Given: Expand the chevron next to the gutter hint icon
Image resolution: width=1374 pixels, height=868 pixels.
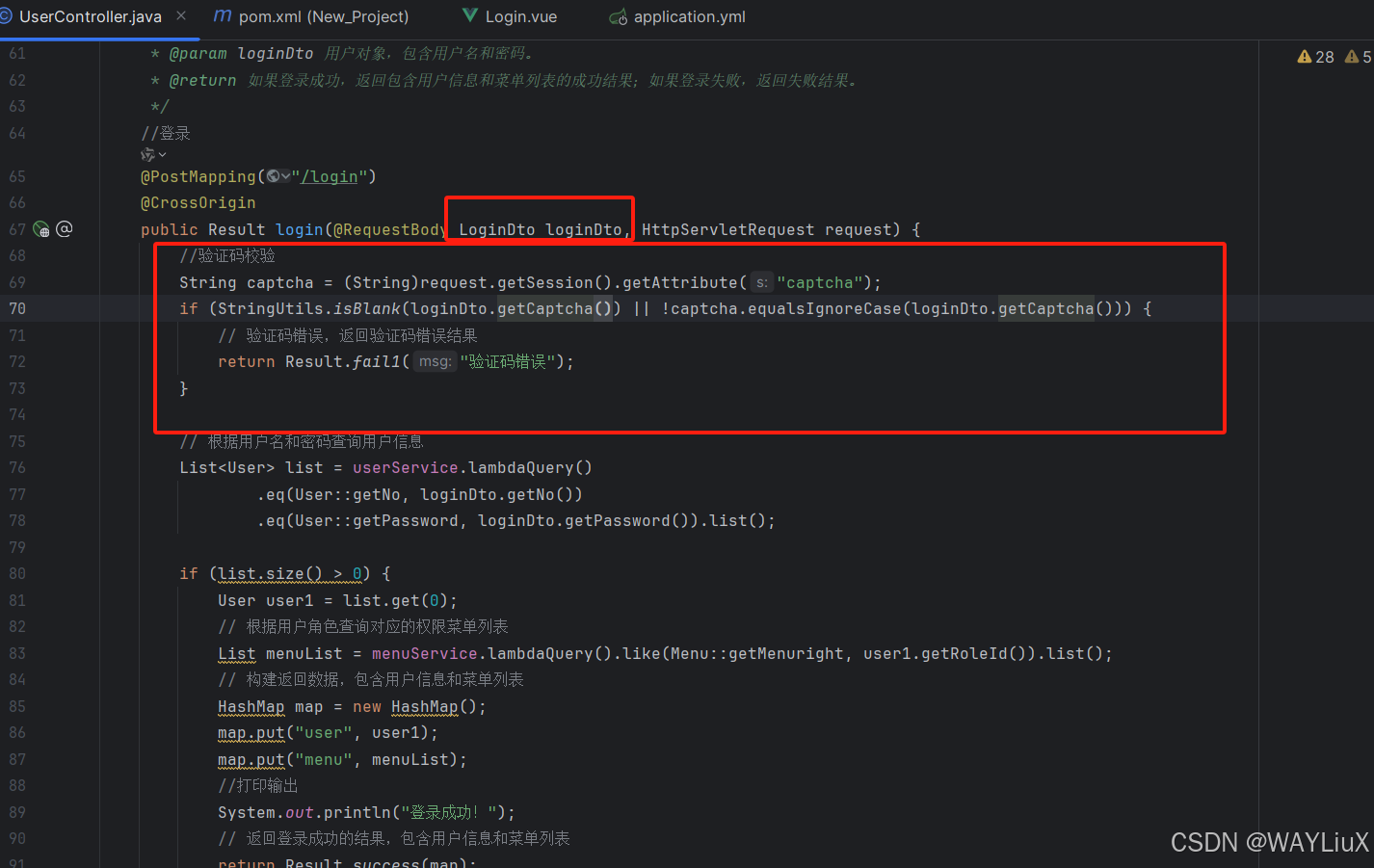Looking at the screenshot, I should tap(163, 154).
